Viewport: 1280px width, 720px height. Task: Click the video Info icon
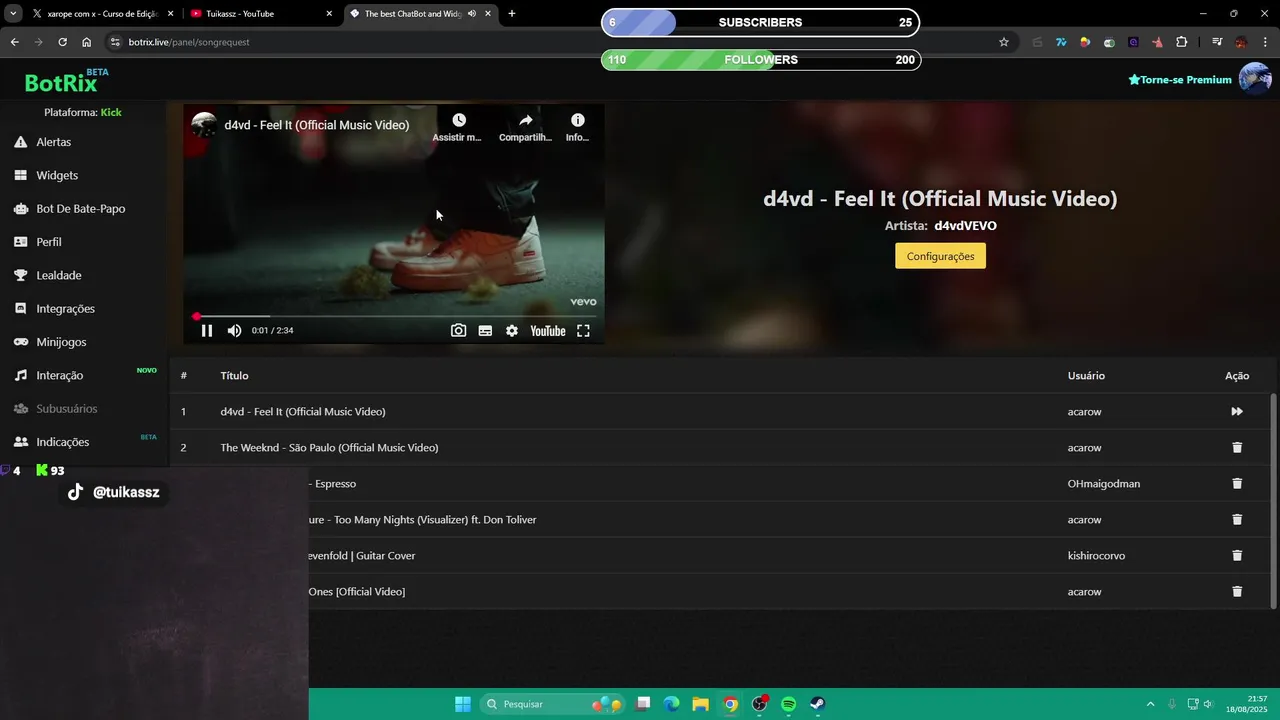[x=577, y=120]
